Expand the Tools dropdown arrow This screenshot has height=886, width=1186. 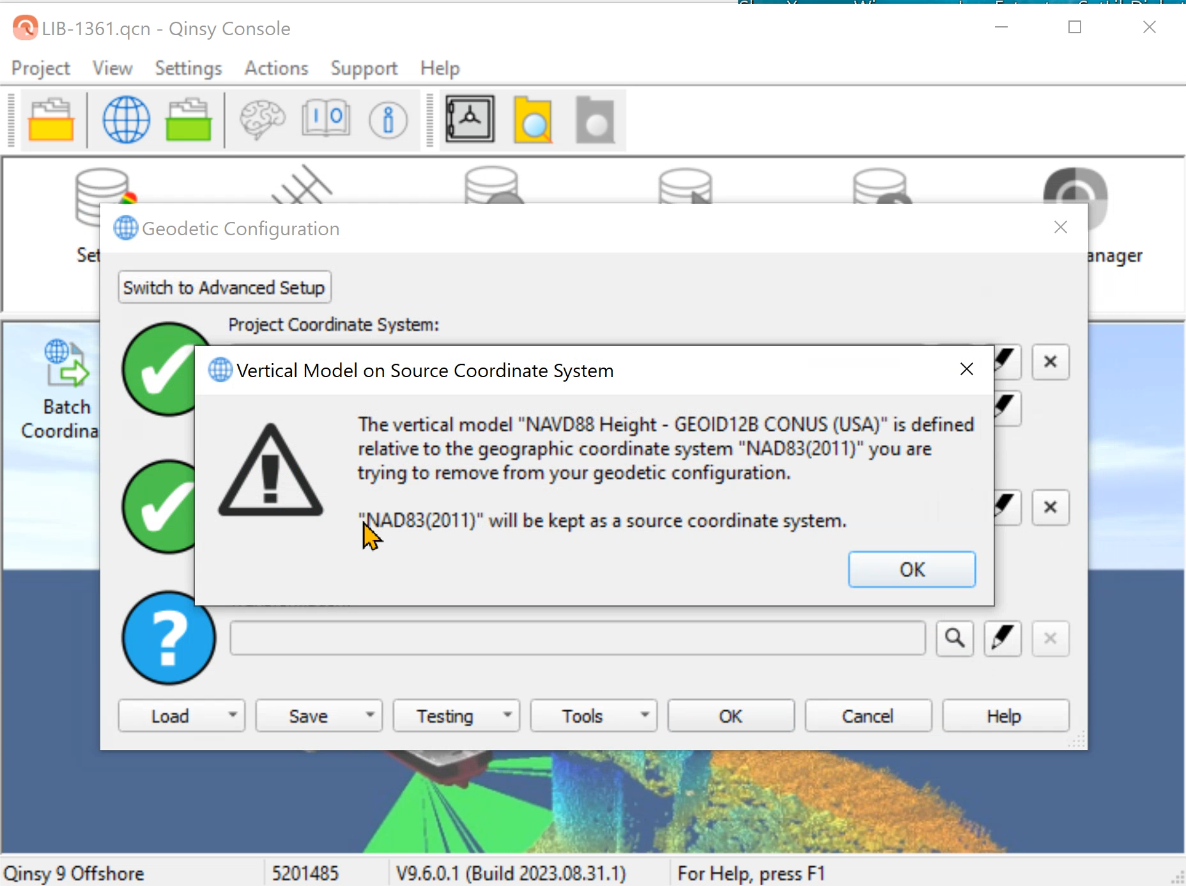[644, 715]
